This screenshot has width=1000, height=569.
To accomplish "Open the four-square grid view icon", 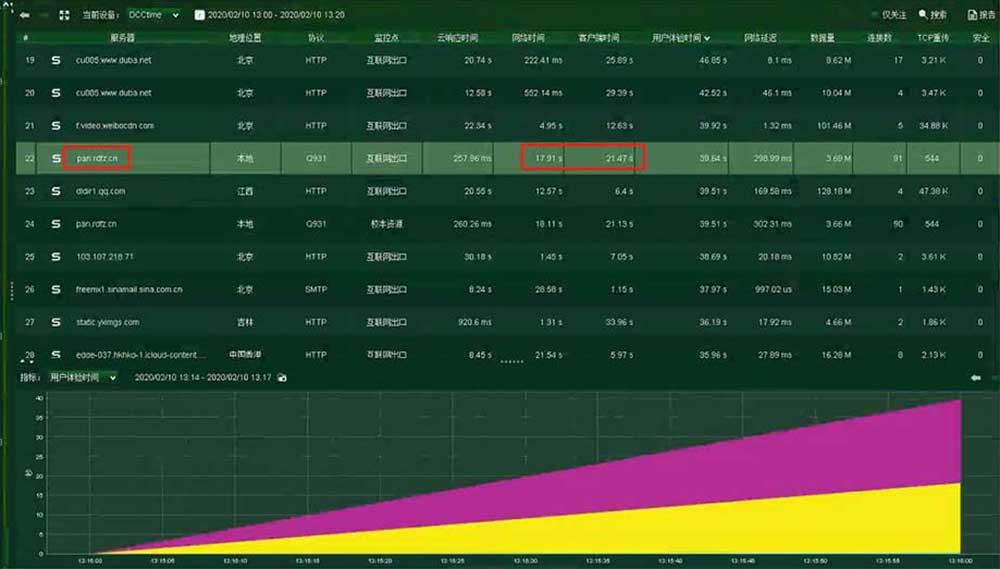I will (x=64, y=15).
